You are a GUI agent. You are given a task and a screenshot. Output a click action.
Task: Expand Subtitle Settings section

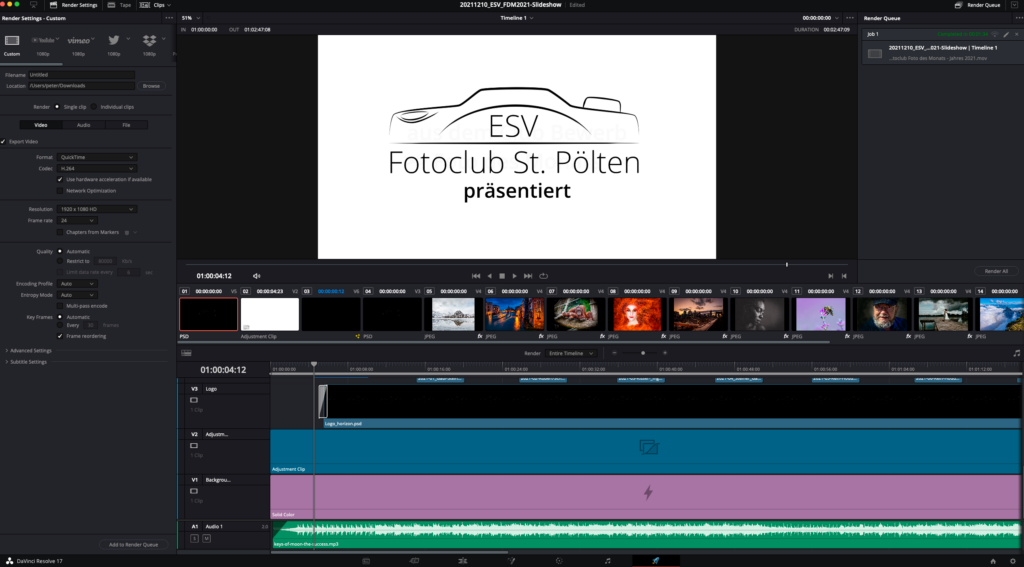tap(26, 362)
